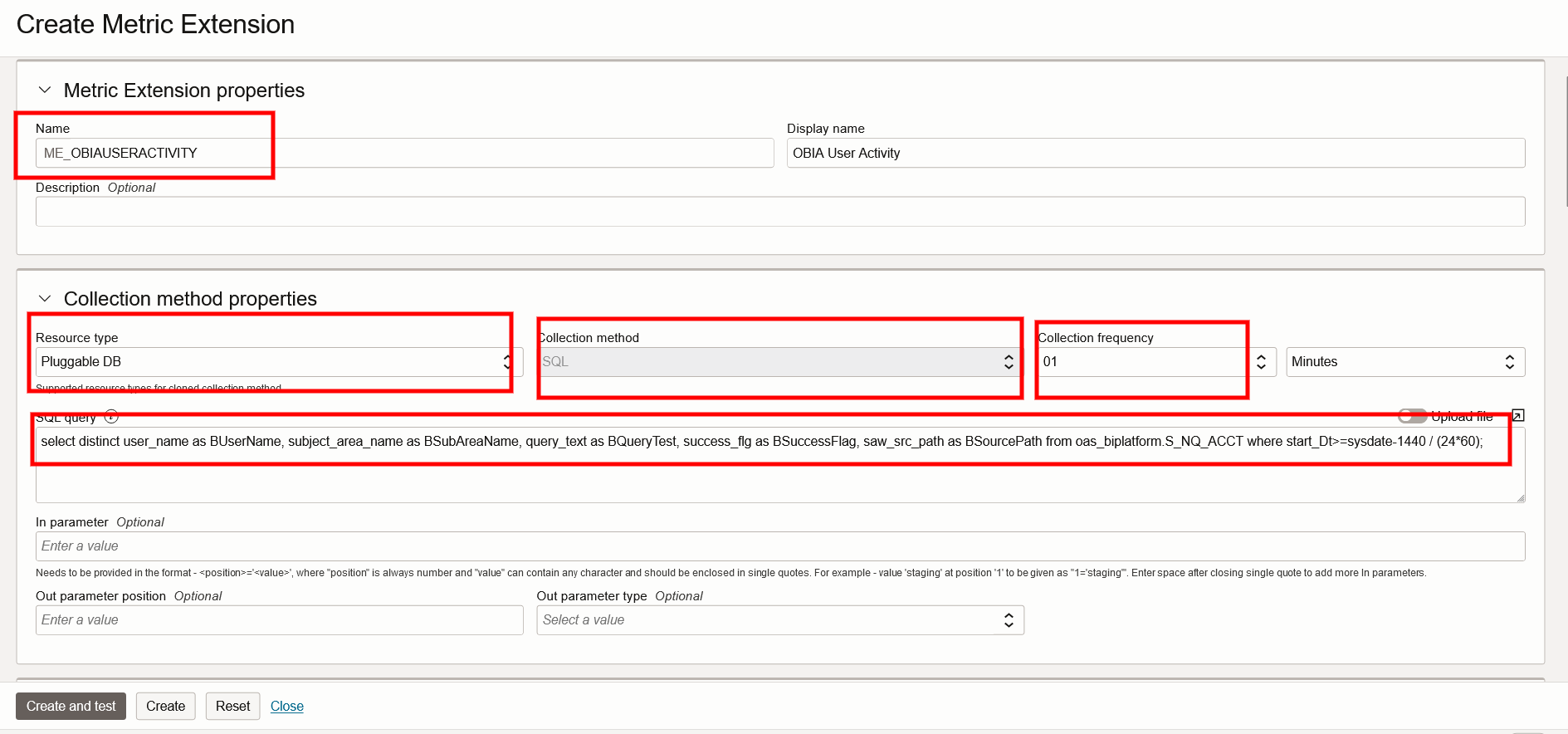
Task: Click the Create Metric Extension heading
Action: (155, 24)
